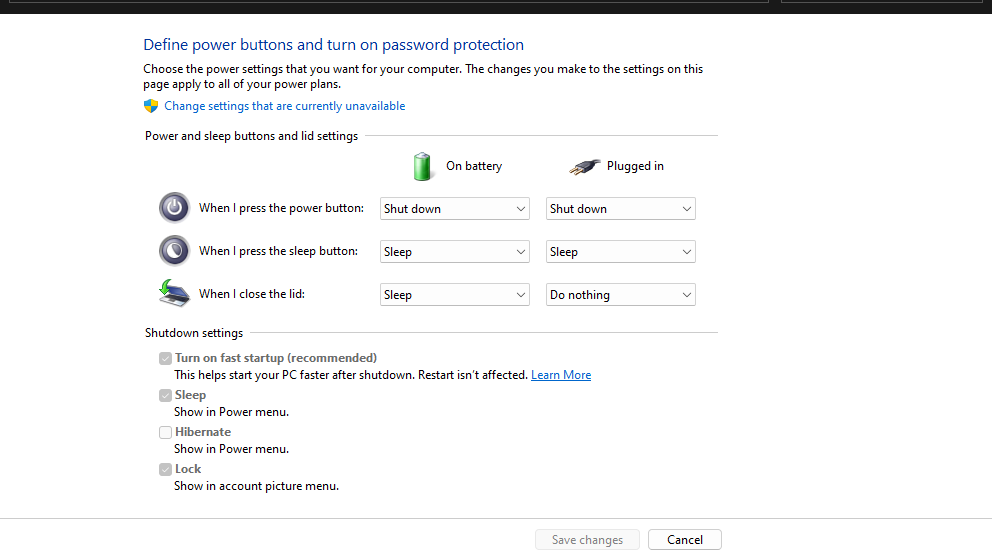
Task: Click the UAC shield icon
Action: tap(151, 106)
